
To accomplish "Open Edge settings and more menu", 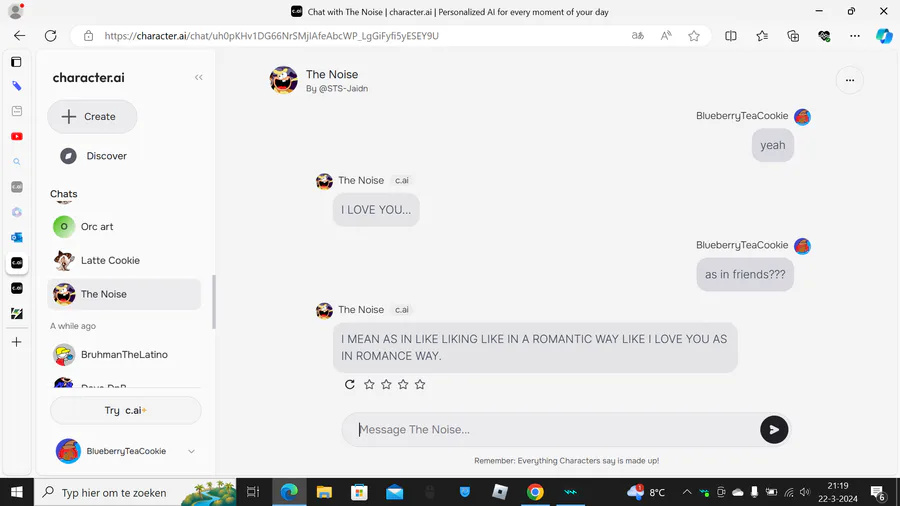I will (x=855, y=36).
